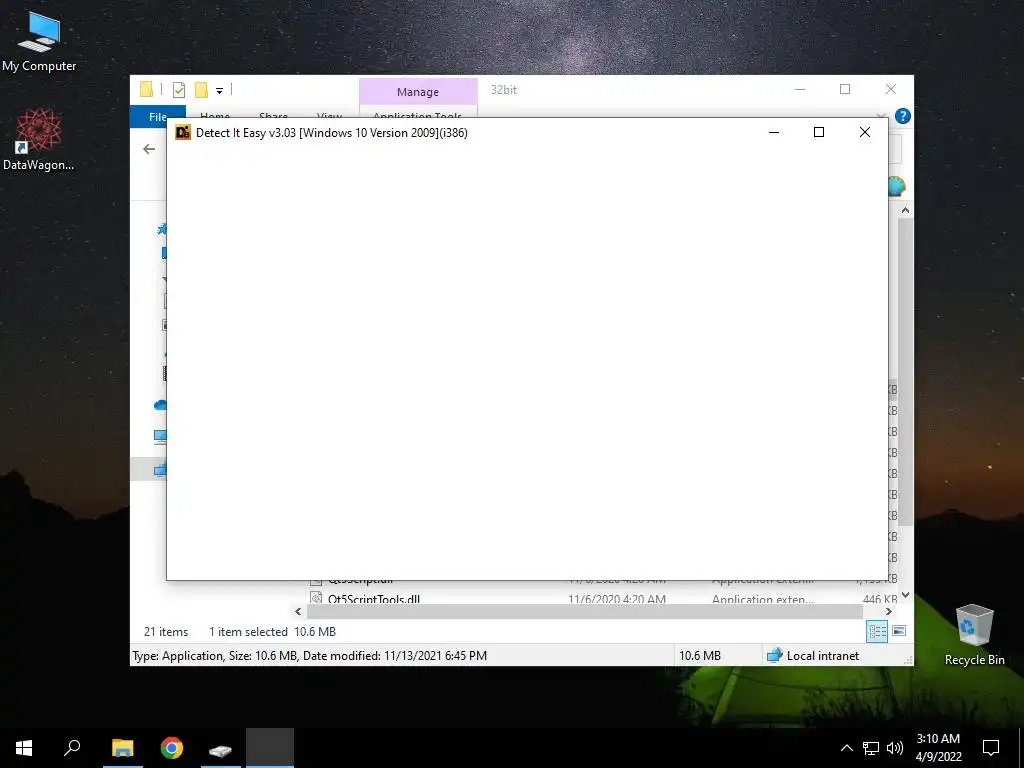Click the Explorer horizontal scrollbar thumb
This screenshot has height=768, width=1024.
584,611
